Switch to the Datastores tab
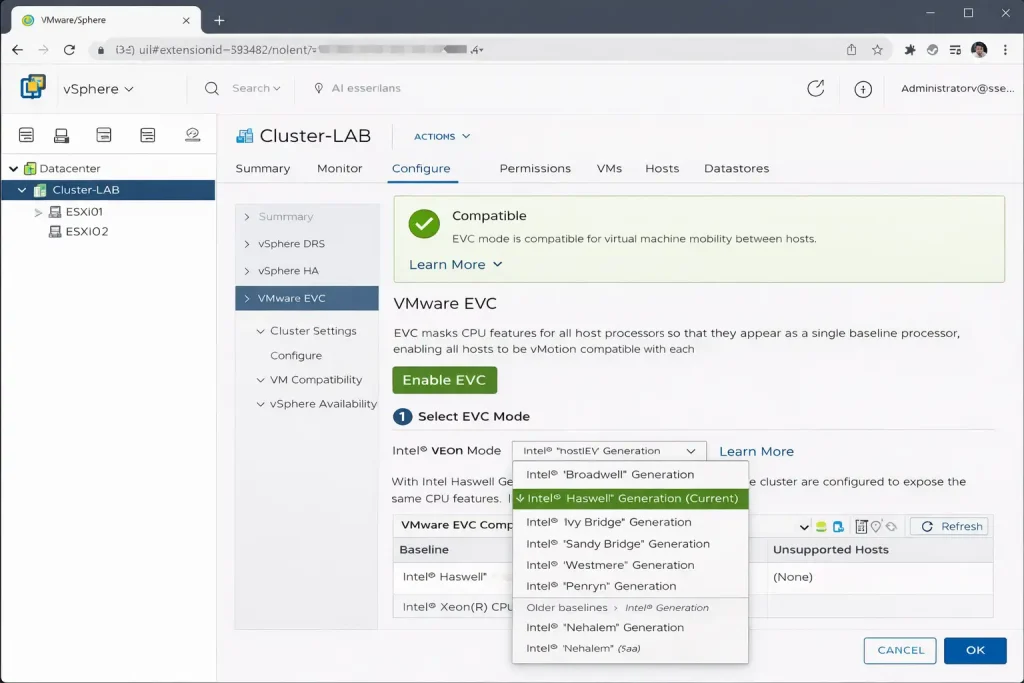 (737, 168)
